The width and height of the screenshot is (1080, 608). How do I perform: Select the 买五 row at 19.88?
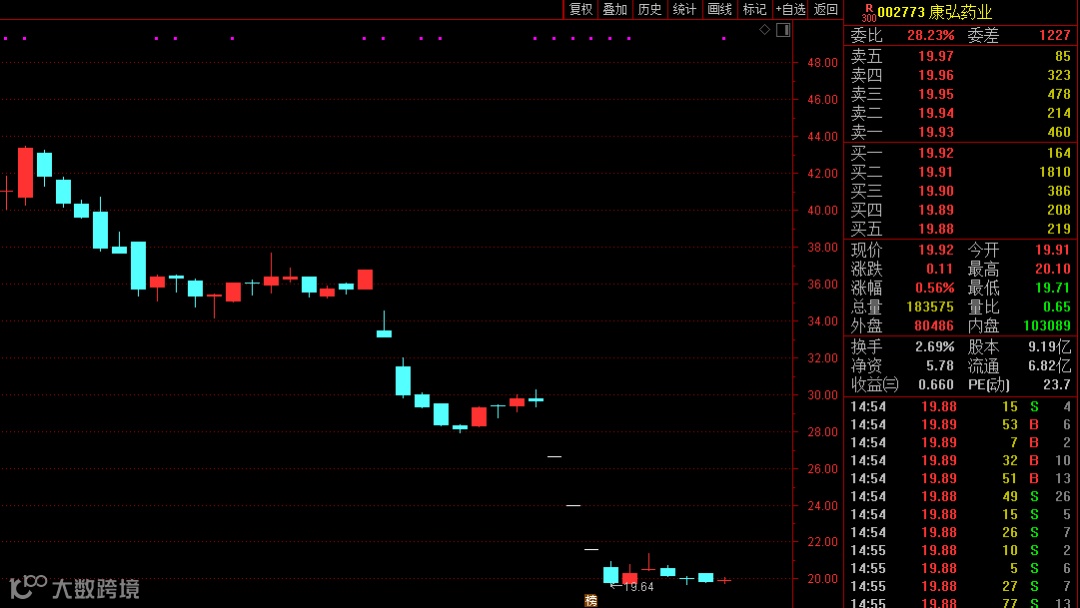click(961, 229)
